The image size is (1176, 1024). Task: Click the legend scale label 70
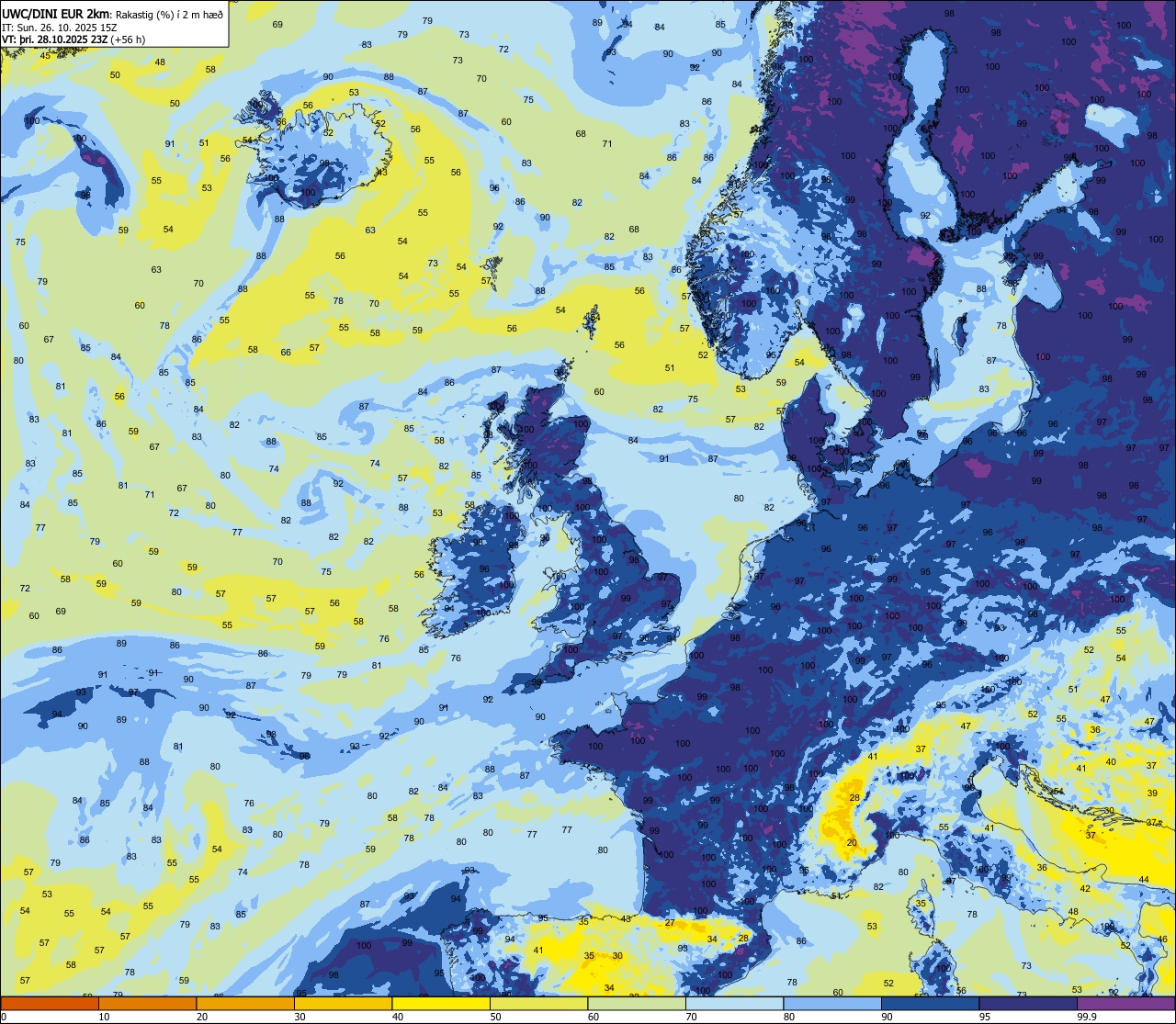691,1017
